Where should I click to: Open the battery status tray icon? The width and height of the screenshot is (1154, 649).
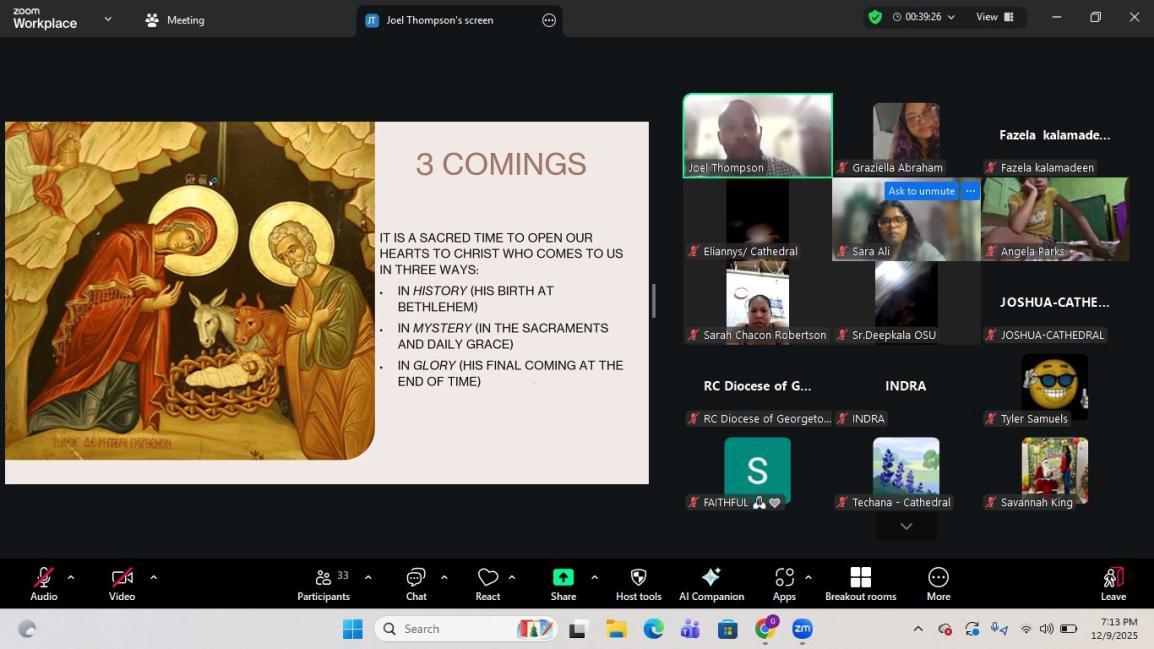coord(1069,629)
